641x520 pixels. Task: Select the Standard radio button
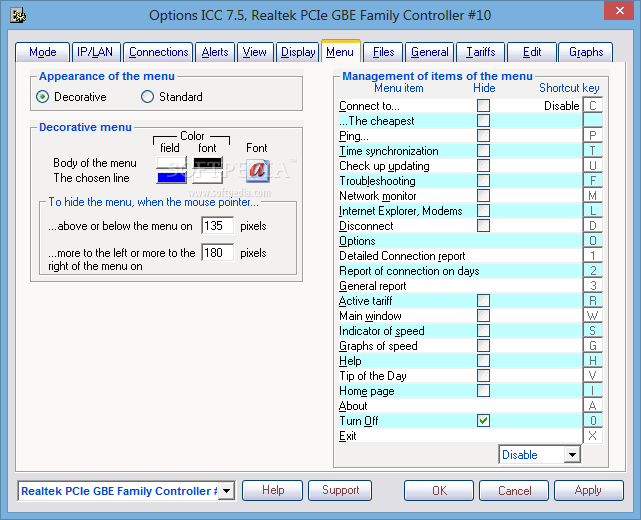[147, 97]
